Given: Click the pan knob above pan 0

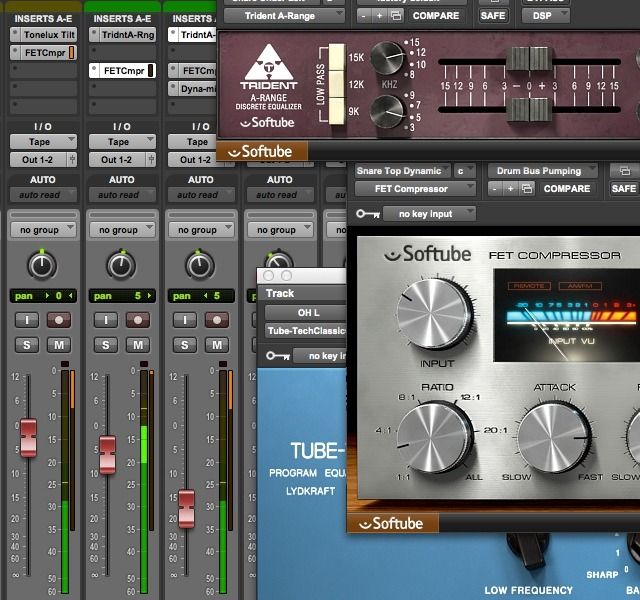Looking at the screenshot, I should pos(42,266).
